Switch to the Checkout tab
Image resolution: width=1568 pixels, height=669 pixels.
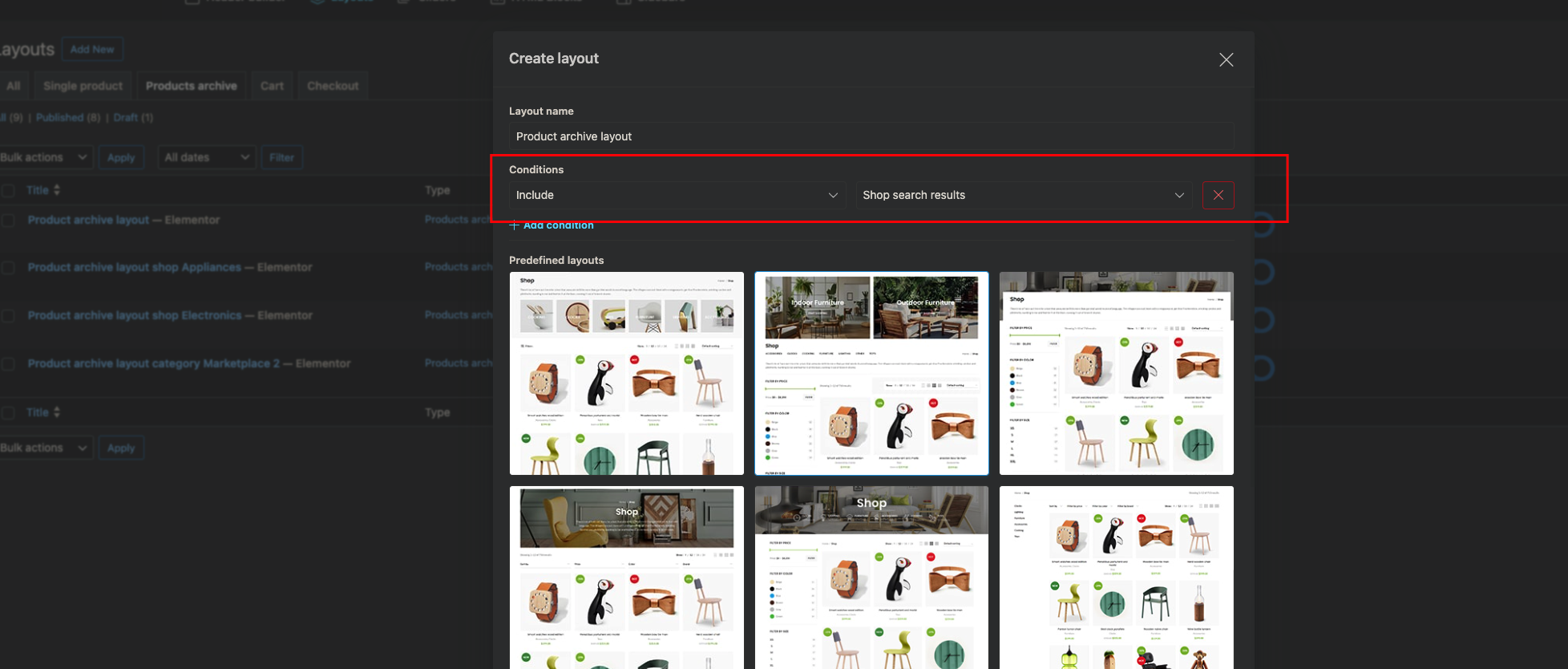(333, 86)
